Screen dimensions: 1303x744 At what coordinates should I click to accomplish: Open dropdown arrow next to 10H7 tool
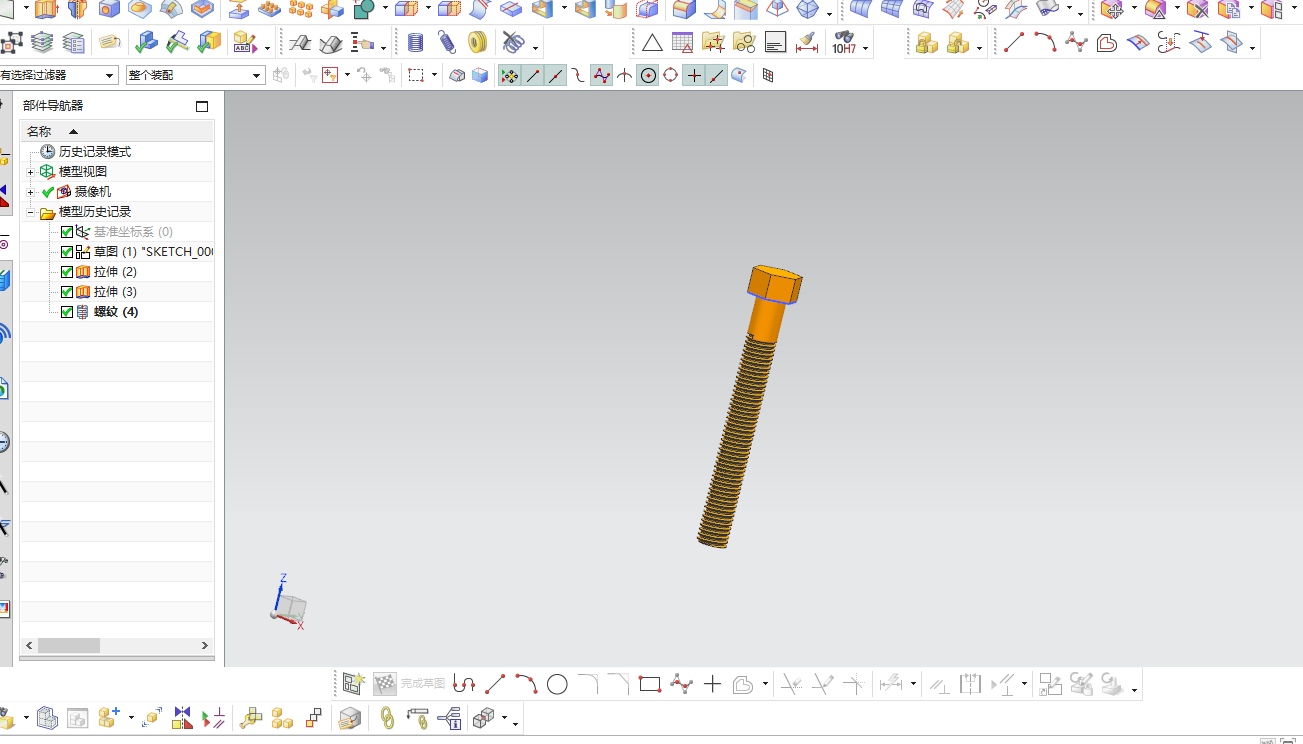865,47
